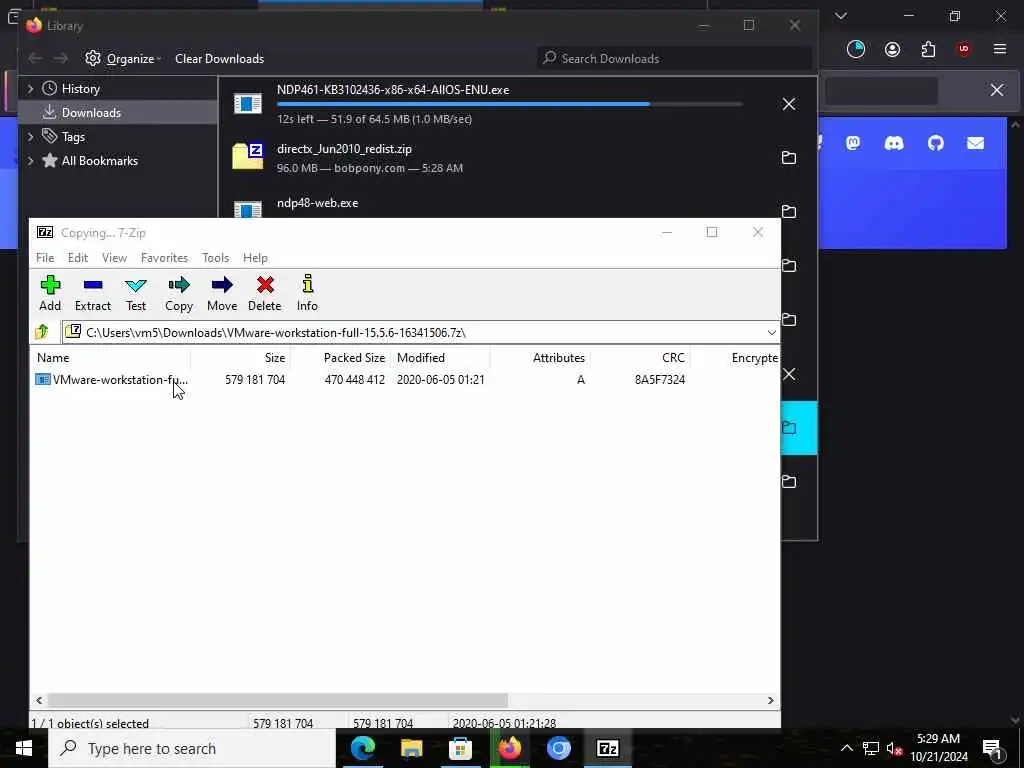Select All Bookmarks in Library sidebar
The width and height of the screenshot is (1024, 768).
[99, 161]
